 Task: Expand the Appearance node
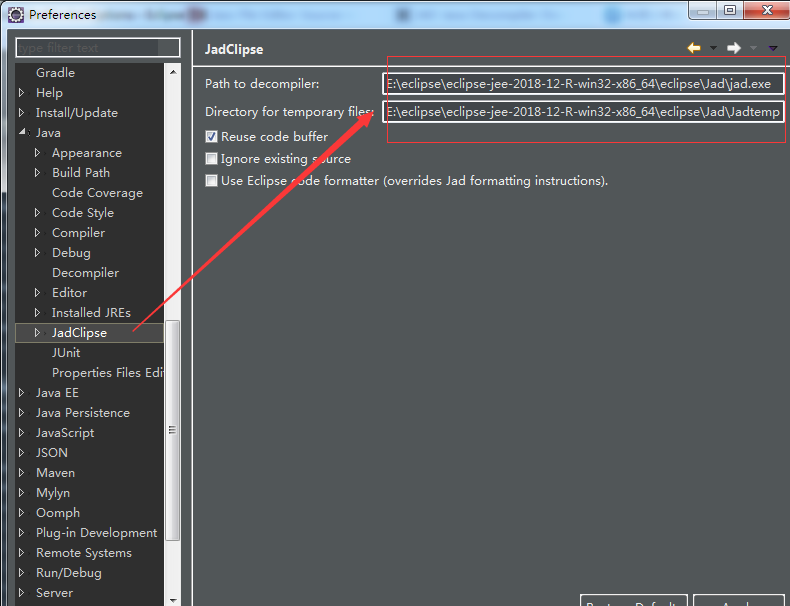37,152
